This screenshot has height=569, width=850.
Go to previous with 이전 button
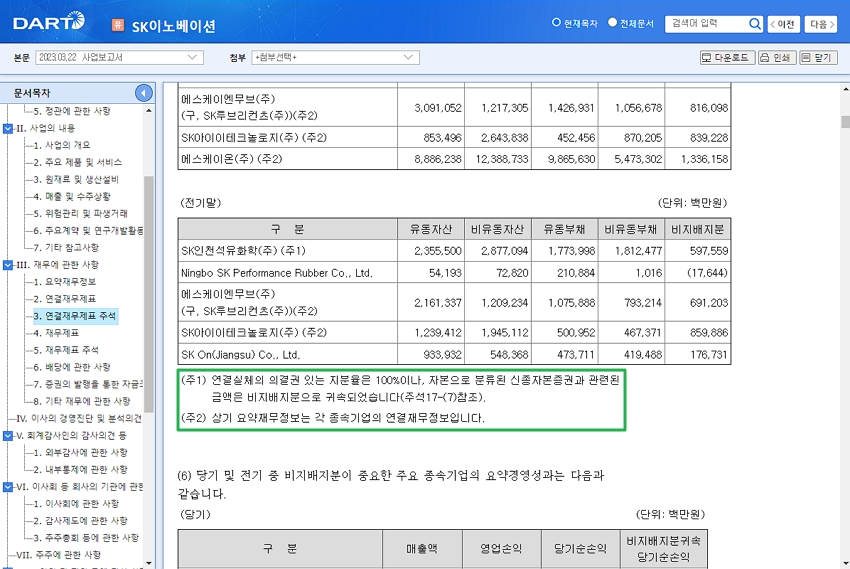coord(783,24)
